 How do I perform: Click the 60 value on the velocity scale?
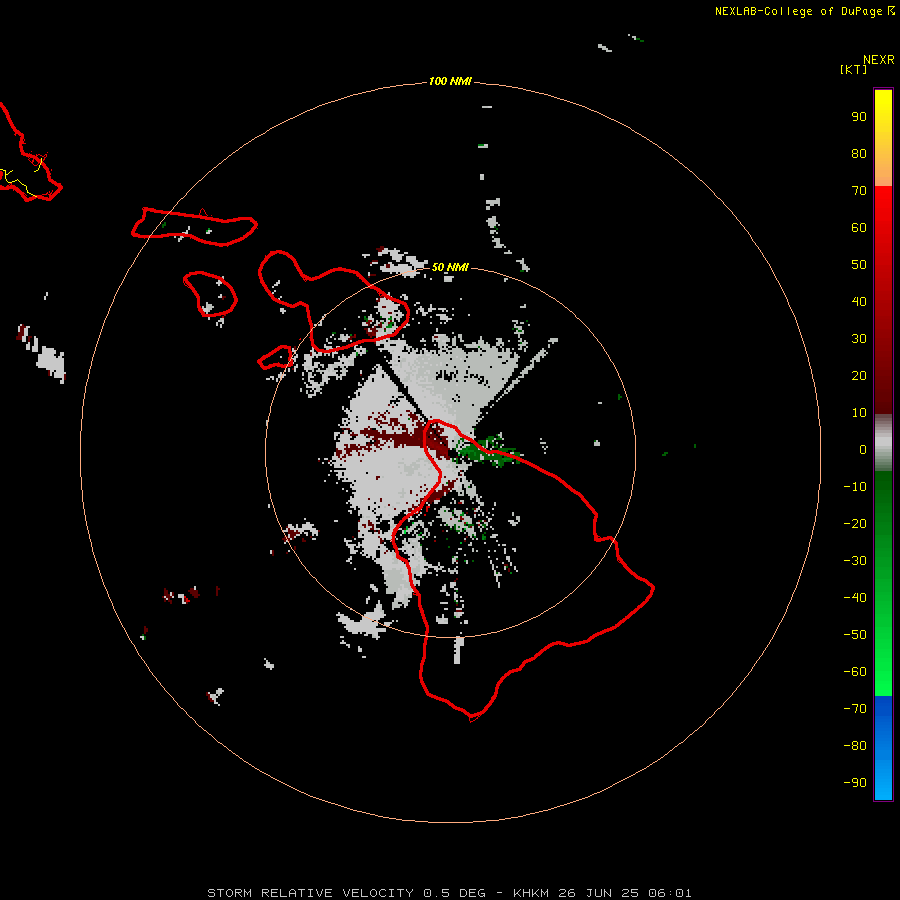(x=859, y=227)
